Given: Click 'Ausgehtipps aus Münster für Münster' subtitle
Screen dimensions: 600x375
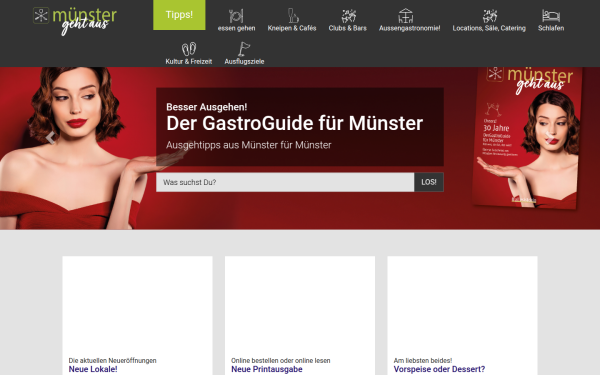Looking at the screenshot, I should pos(249,145).
